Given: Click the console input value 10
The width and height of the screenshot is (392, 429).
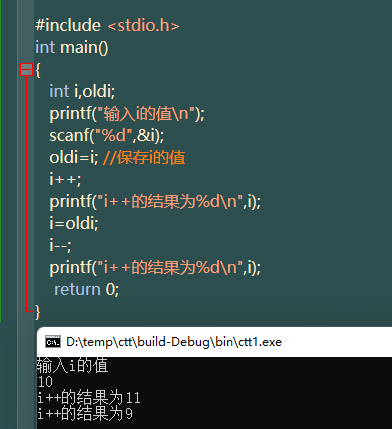Looking at the screenshot, I should 45,382.
